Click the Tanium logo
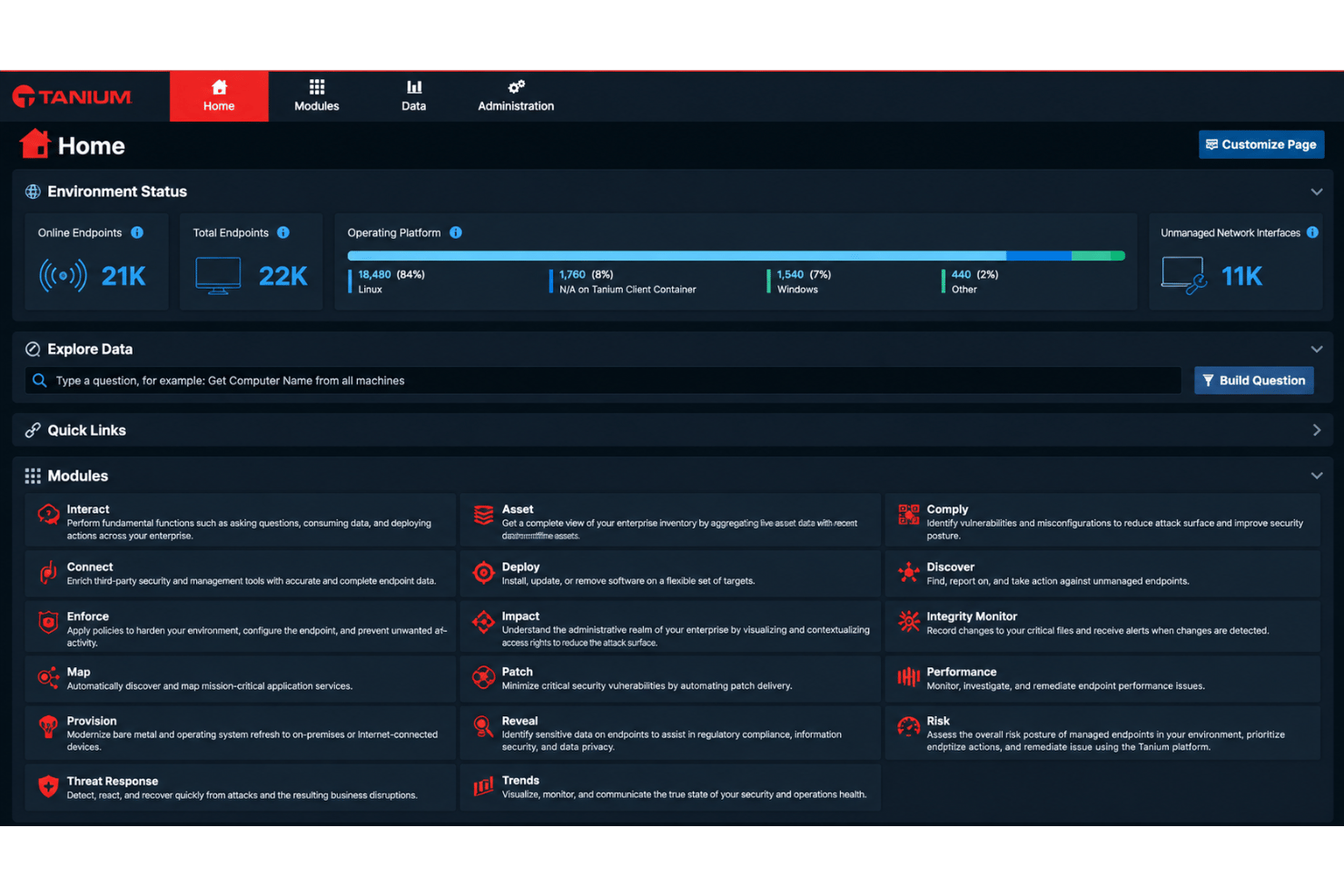This screenshot has width=1344, height=896. pyautogui.click(x=72, y=96)
